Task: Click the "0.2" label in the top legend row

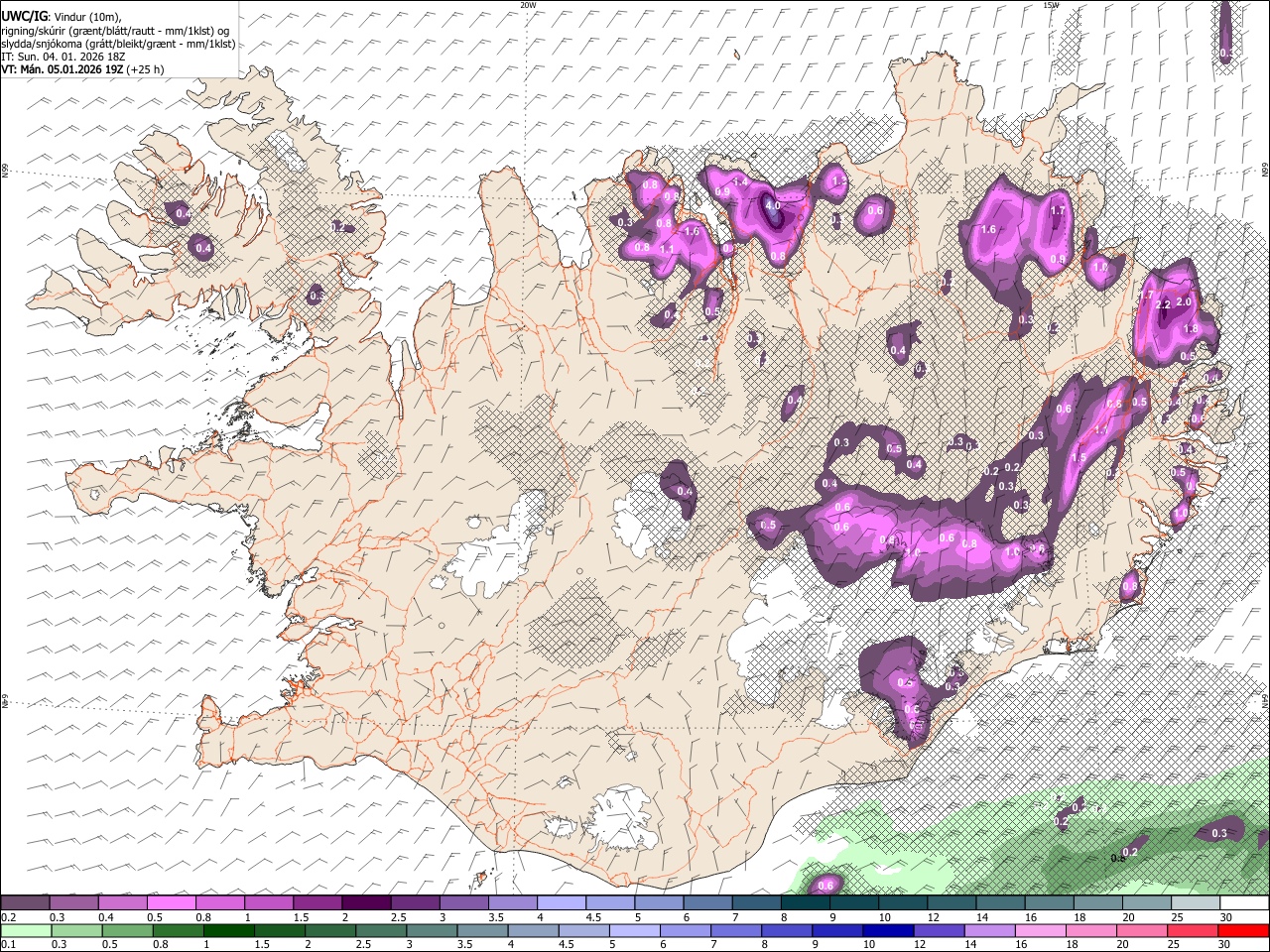Action: click(x=9, y=917)
